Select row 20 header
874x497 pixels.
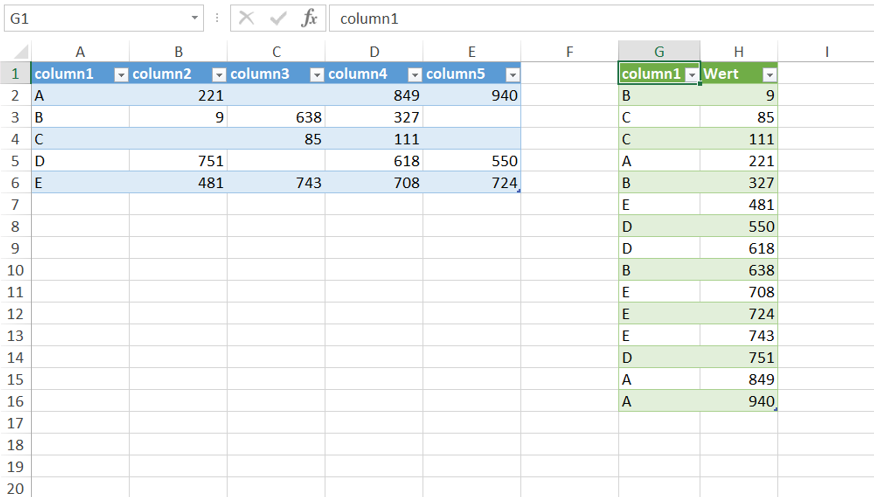(16, 488)
